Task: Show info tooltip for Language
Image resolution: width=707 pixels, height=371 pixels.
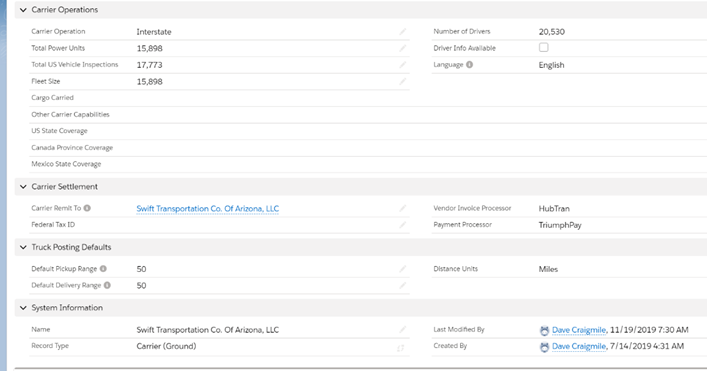Action: tap(469, 64)
